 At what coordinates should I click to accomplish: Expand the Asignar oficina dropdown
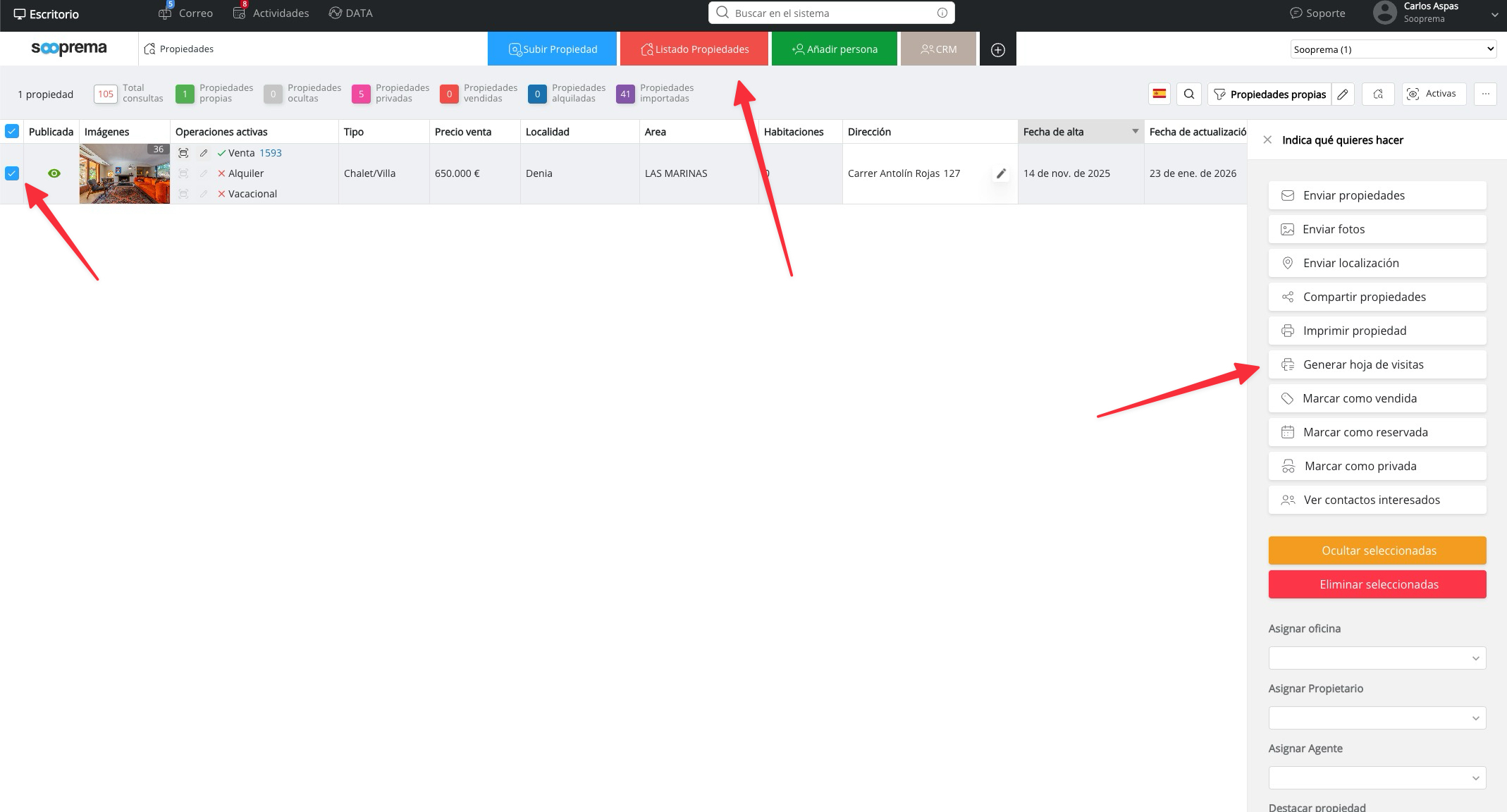(x=1377, y=658)
